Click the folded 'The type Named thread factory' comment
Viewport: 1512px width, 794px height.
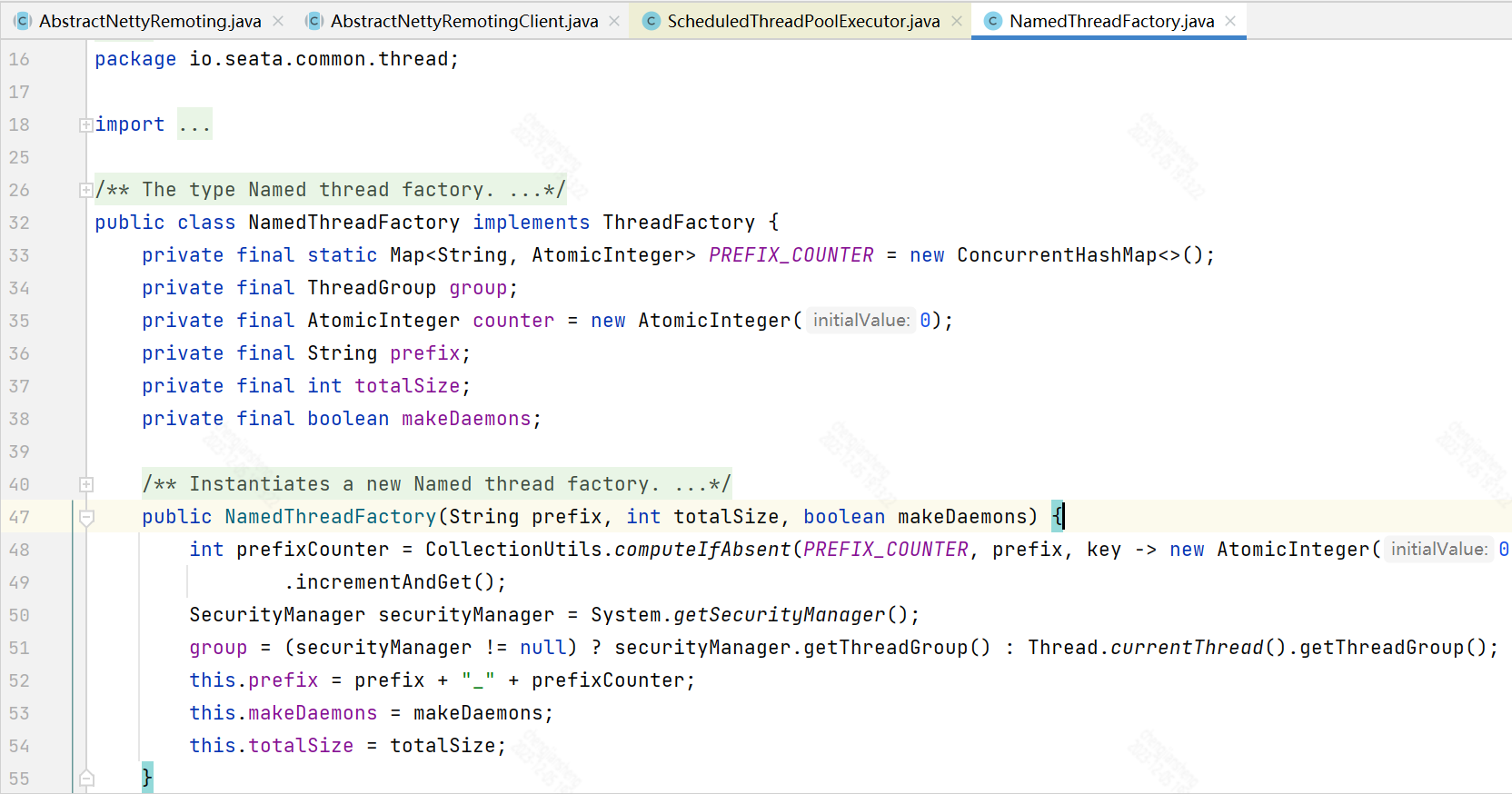coord(331,190)
